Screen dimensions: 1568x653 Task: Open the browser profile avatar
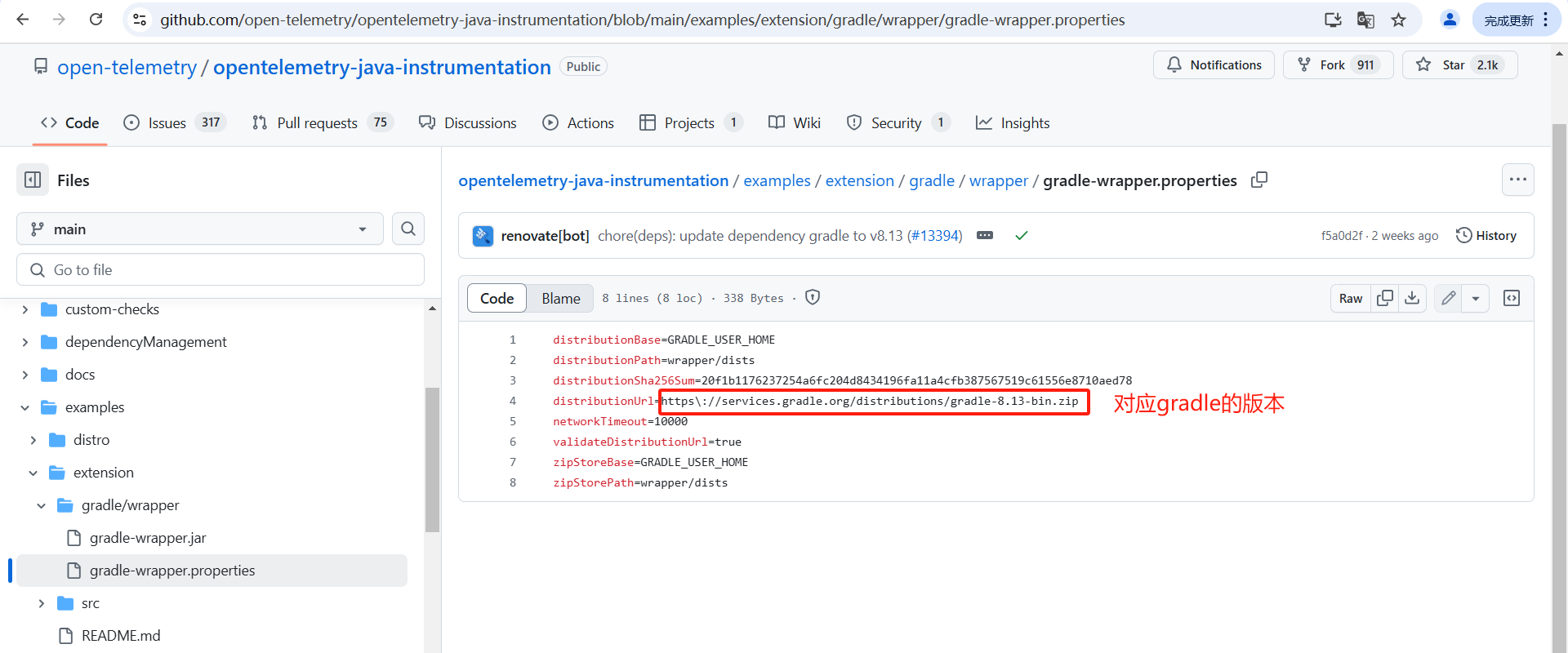1450,20
